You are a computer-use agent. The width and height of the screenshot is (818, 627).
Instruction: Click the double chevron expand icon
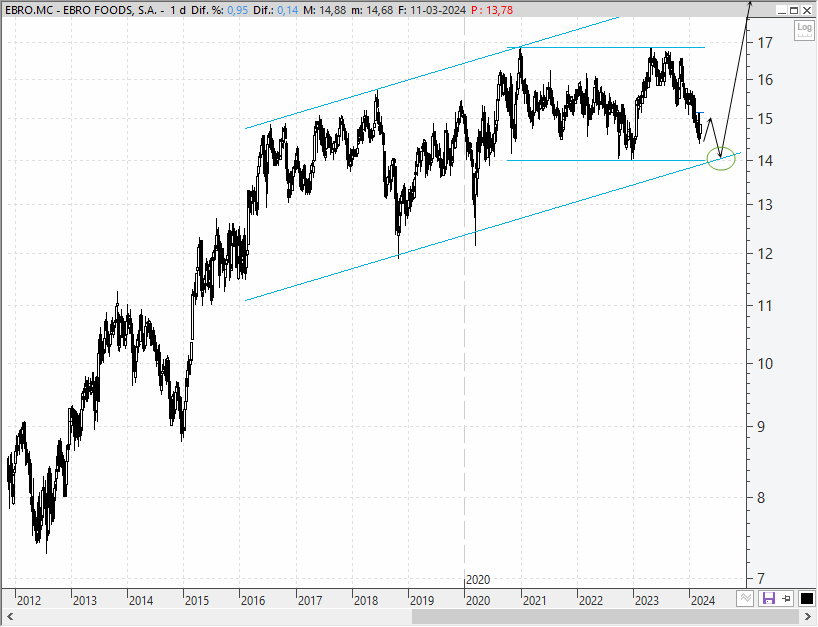(x=745, y=598)
